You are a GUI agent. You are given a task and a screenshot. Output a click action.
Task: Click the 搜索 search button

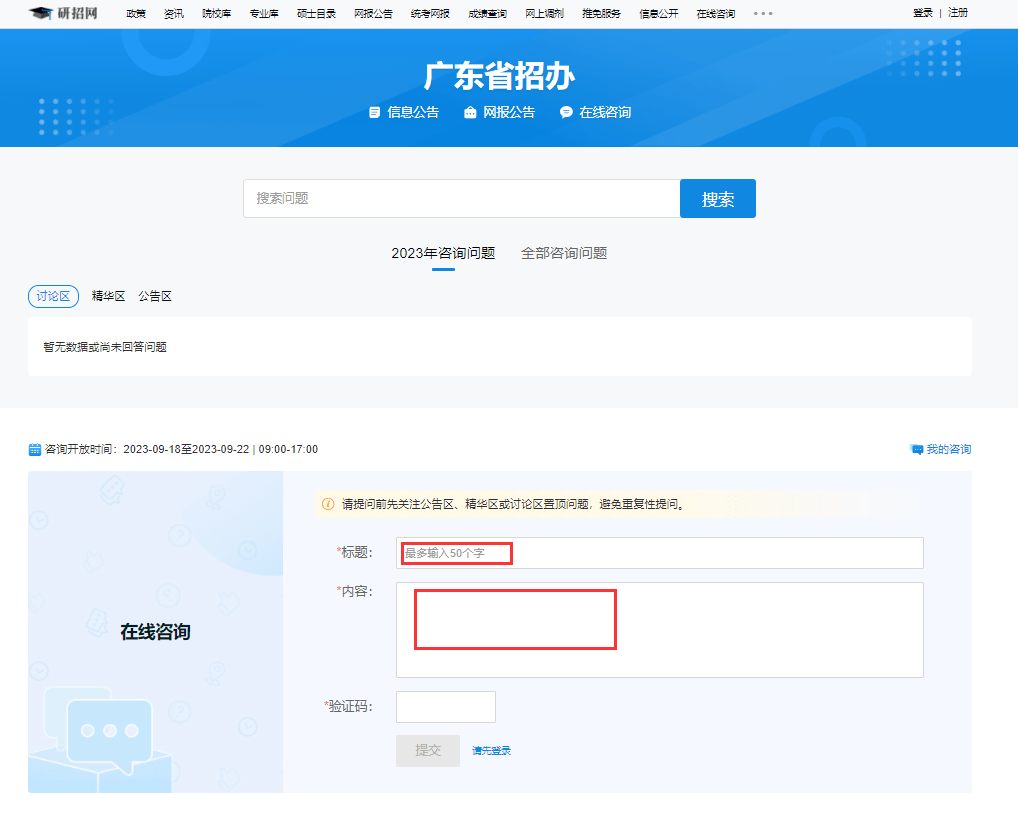point(717,198)
